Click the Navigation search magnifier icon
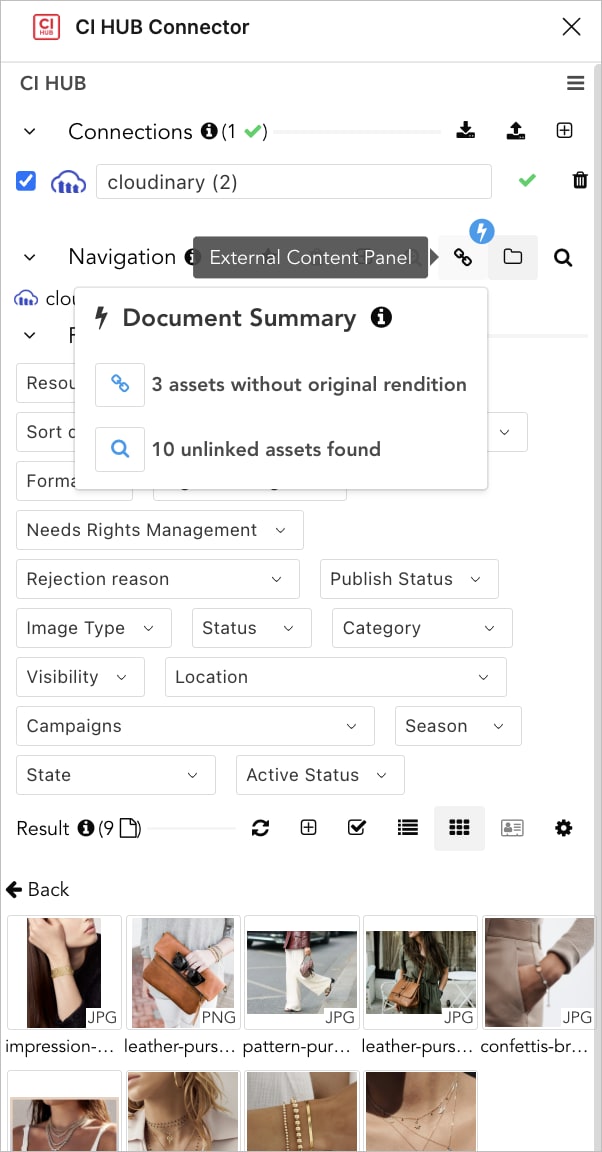 (x=563, y=258)
